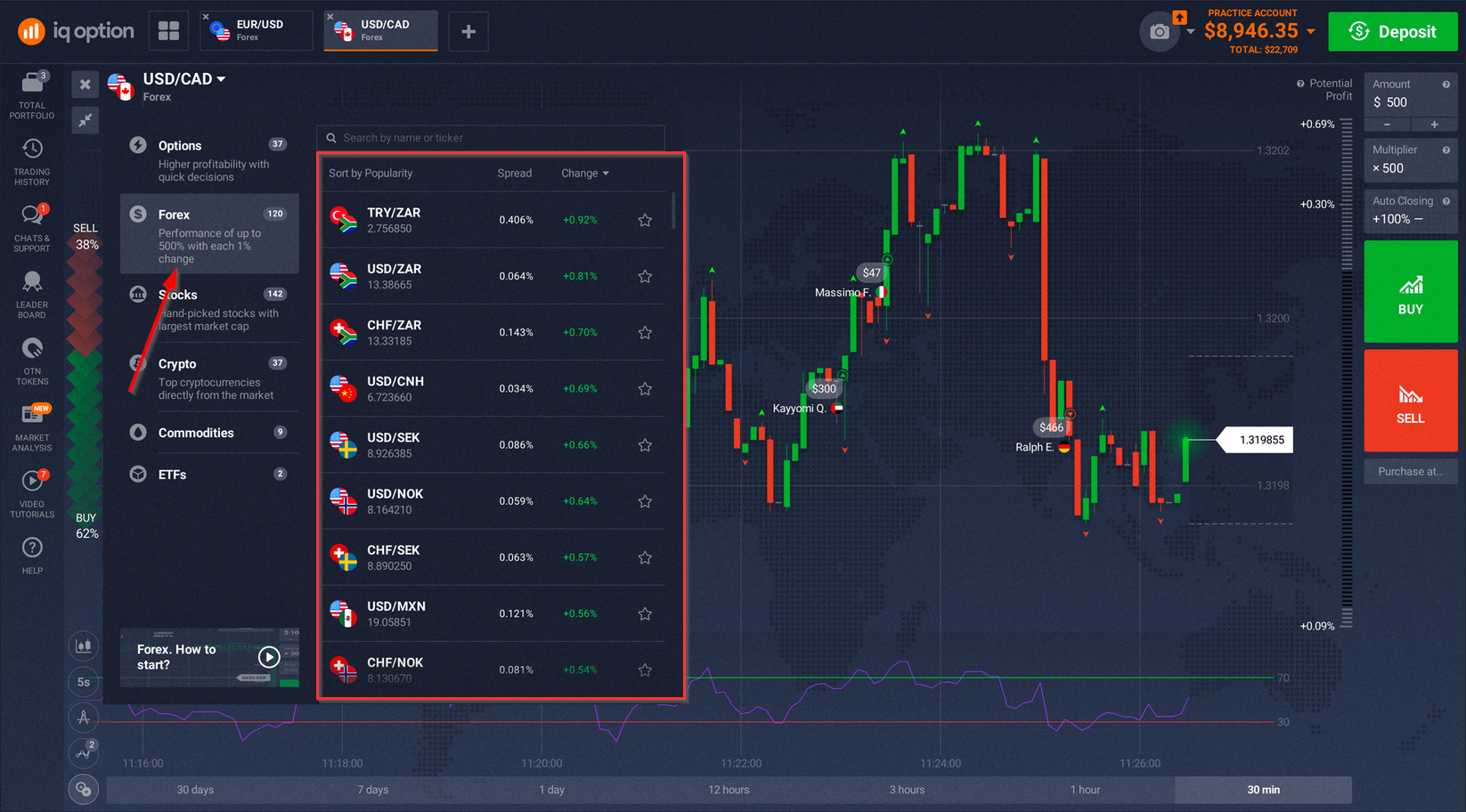Switch to the EUR/USD tab
Viewport: 1466px width, 812px height.
point(257,31)
